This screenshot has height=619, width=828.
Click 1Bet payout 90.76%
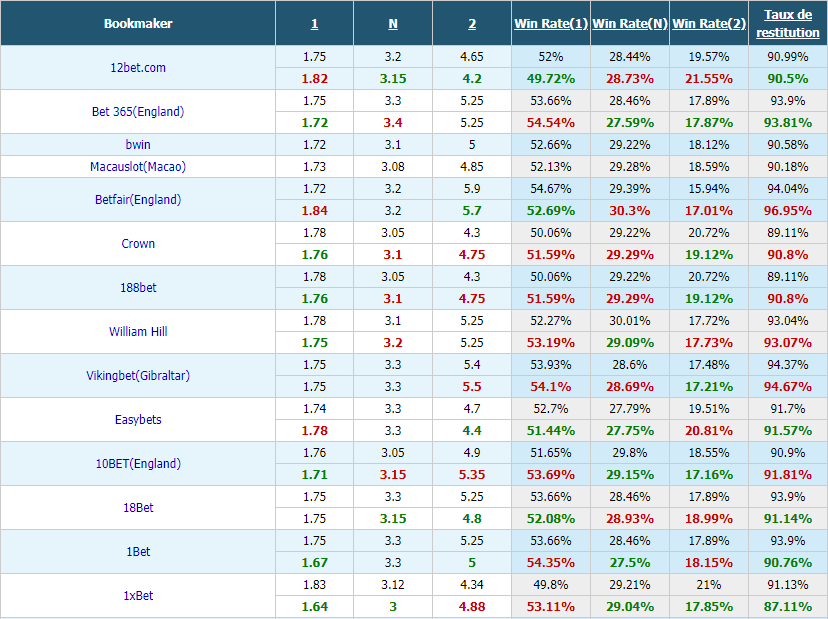788,563
